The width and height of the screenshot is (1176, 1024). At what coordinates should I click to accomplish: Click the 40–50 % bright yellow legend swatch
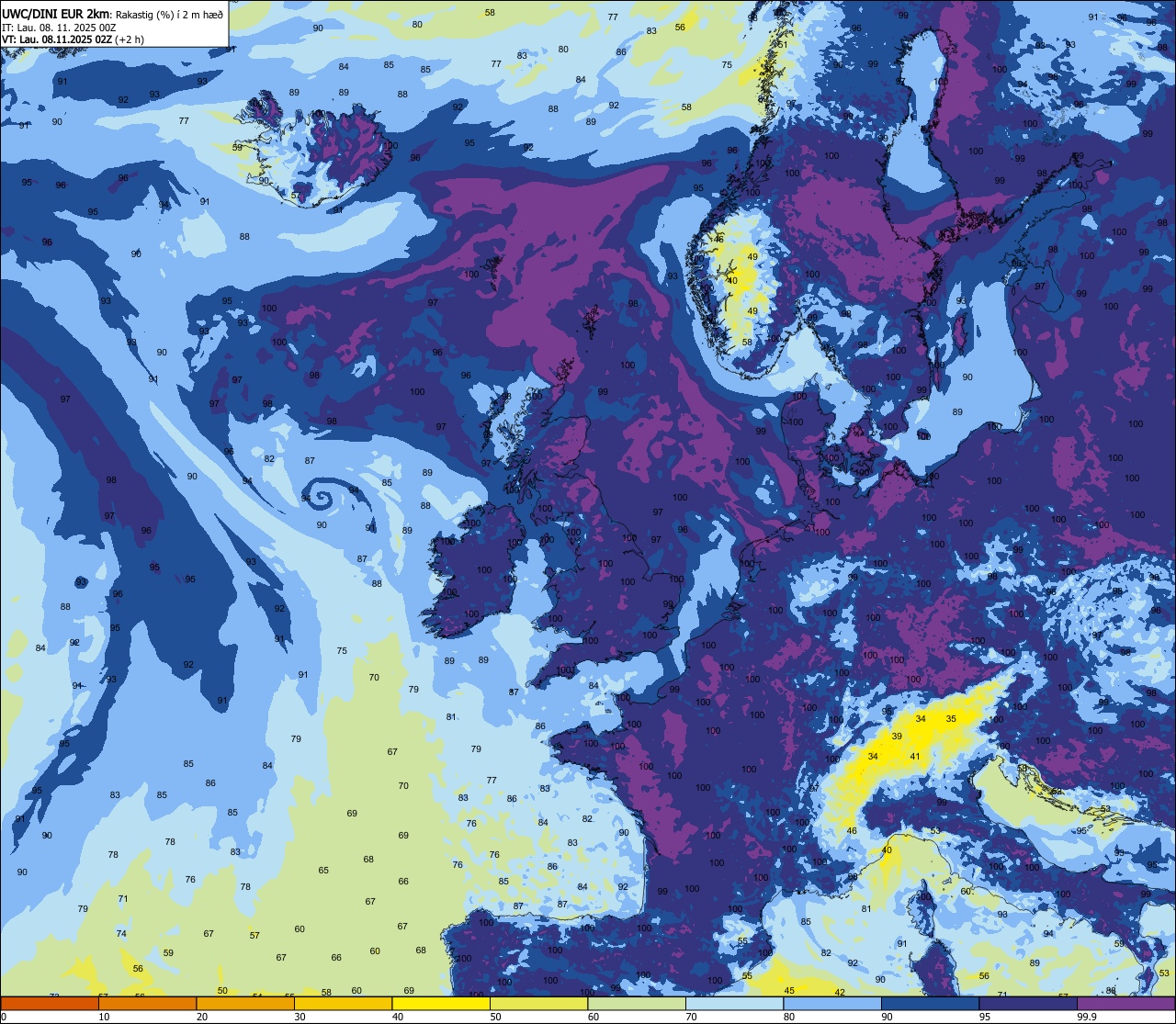[440, 1003]
